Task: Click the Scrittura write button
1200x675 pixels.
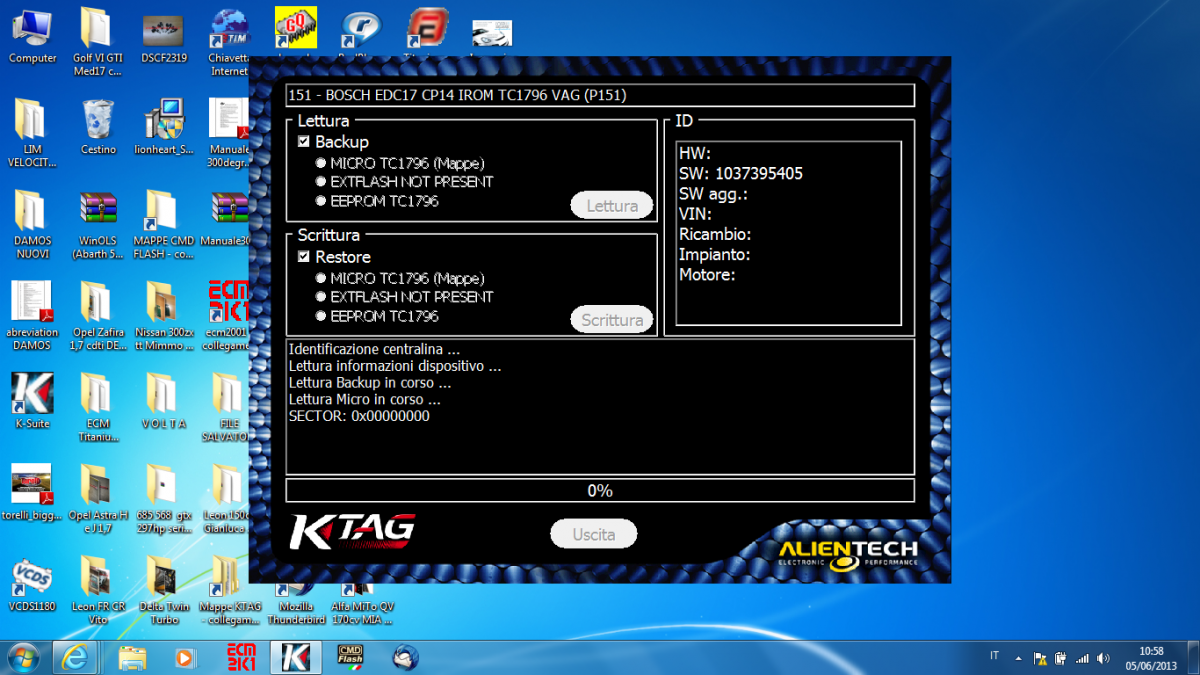Action: 612,320
